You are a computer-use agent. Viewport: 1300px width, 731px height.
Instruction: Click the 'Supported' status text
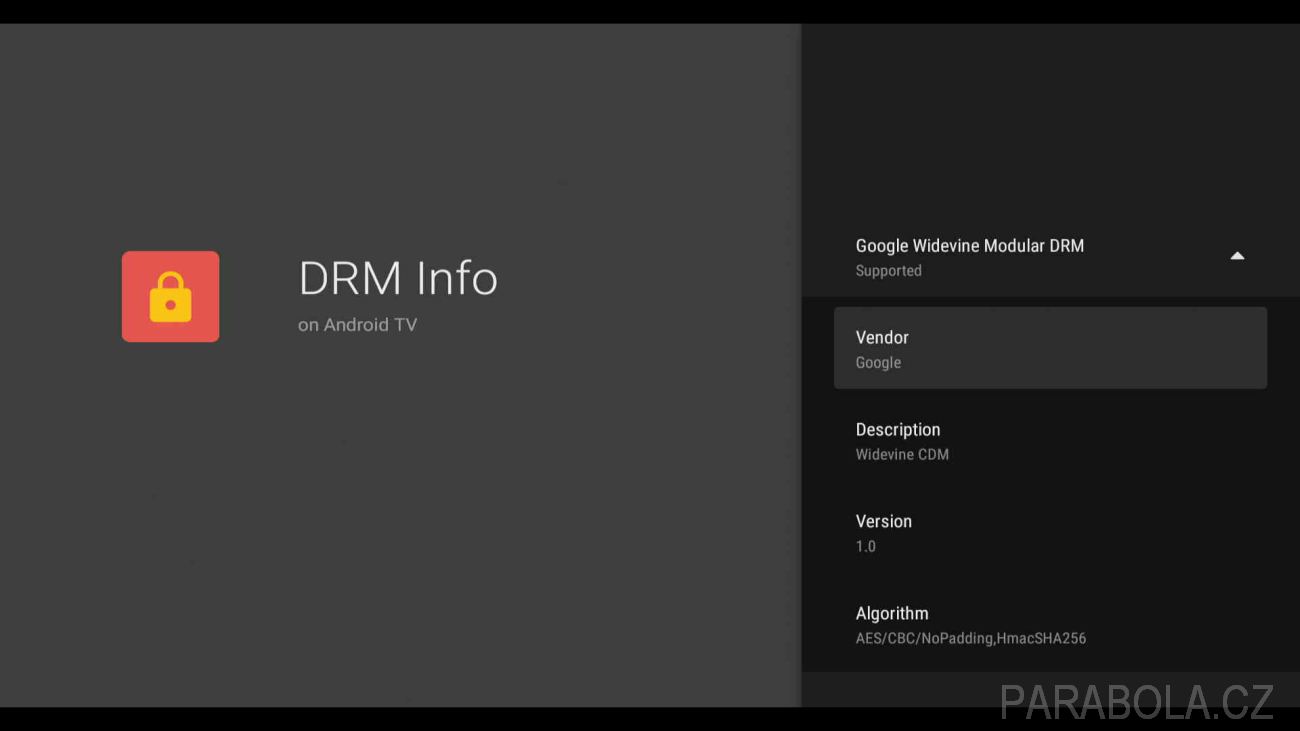tap(889, 271)
